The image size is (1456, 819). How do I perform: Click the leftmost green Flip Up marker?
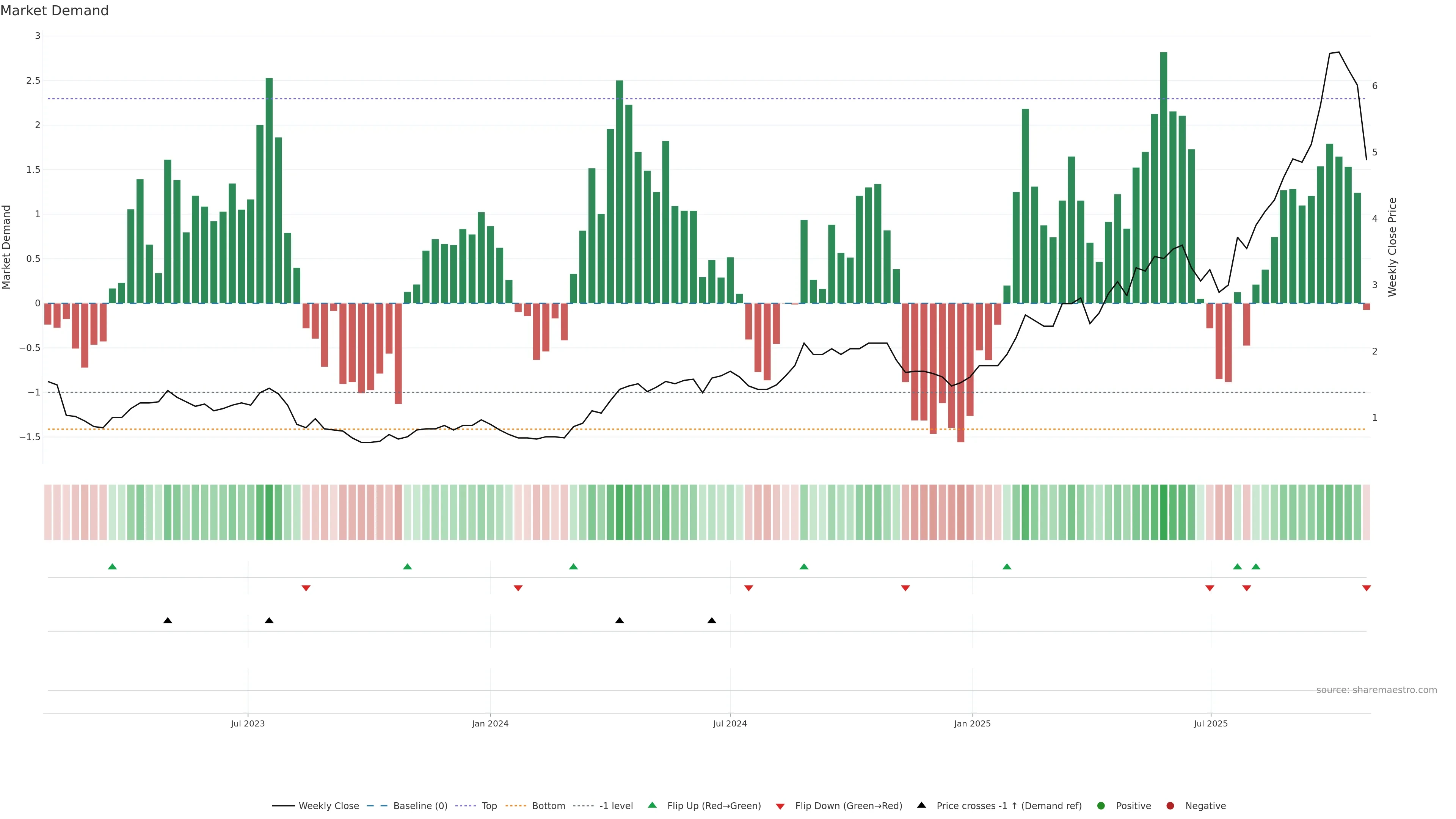(x=112, y=566)
